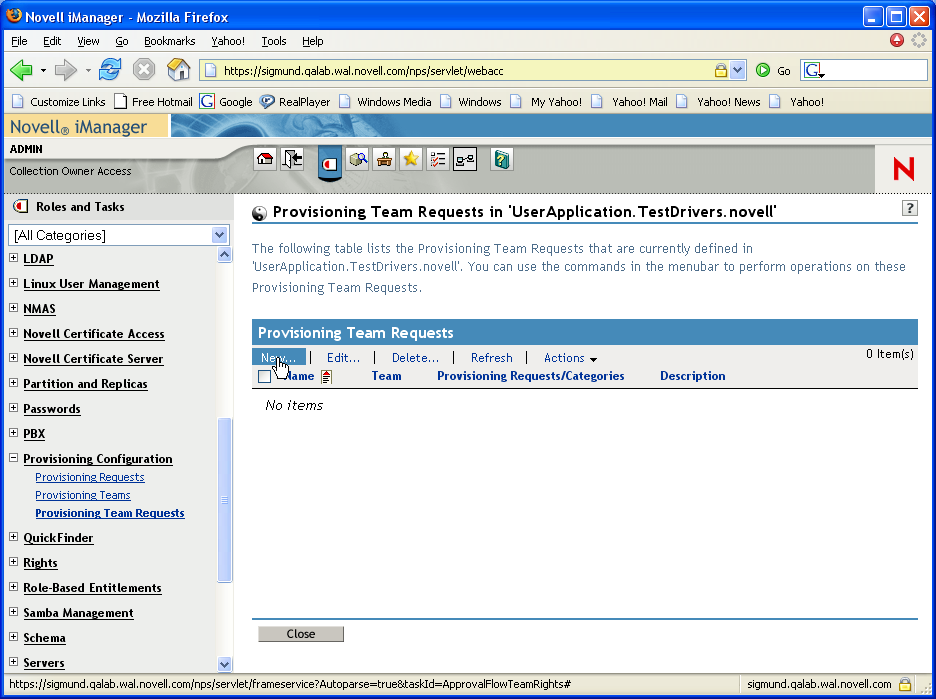Screen dimensions: 936x699
Task: Open the Provisioning Requests task link
Action: 90,477
